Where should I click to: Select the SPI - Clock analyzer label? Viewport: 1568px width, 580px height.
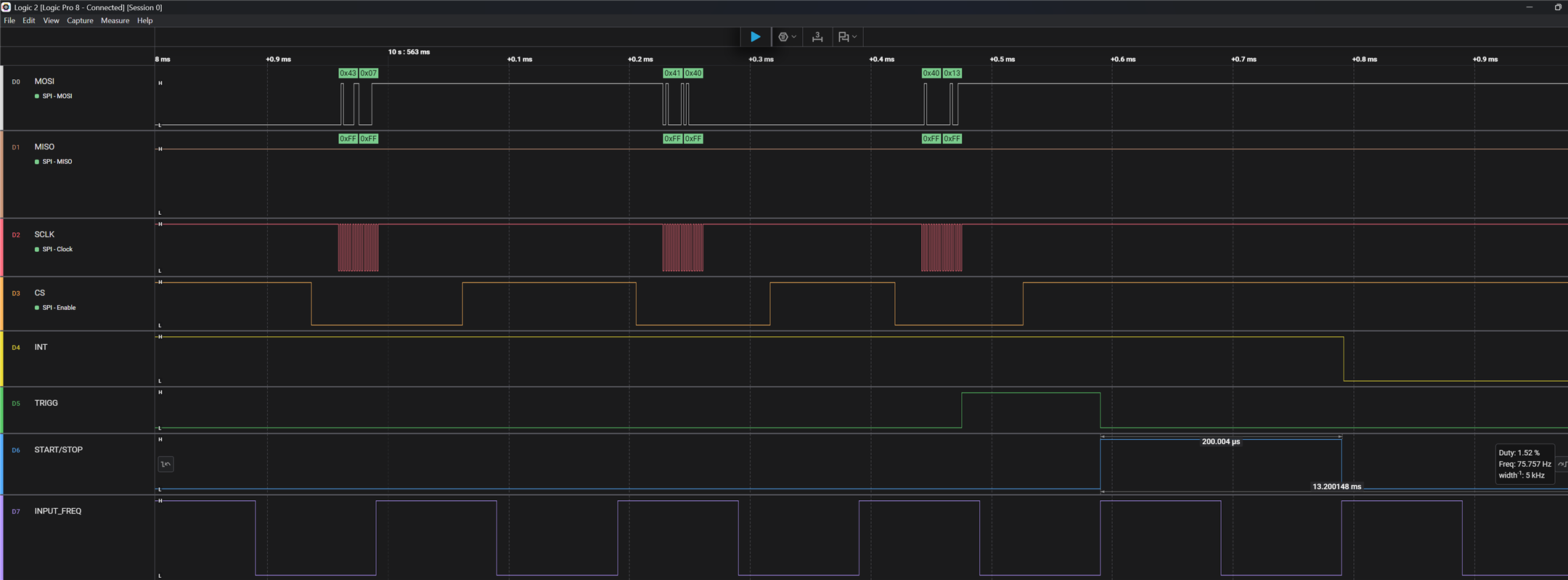57,250
